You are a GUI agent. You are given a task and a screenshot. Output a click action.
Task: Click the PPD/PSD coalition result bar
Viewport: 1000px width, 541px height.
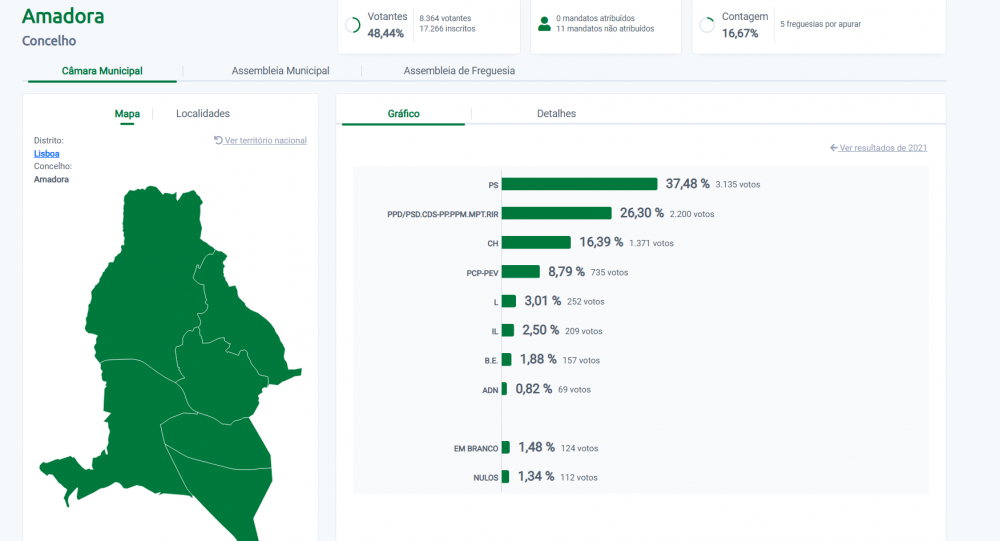pyautogui.click(x=557, y=213)
